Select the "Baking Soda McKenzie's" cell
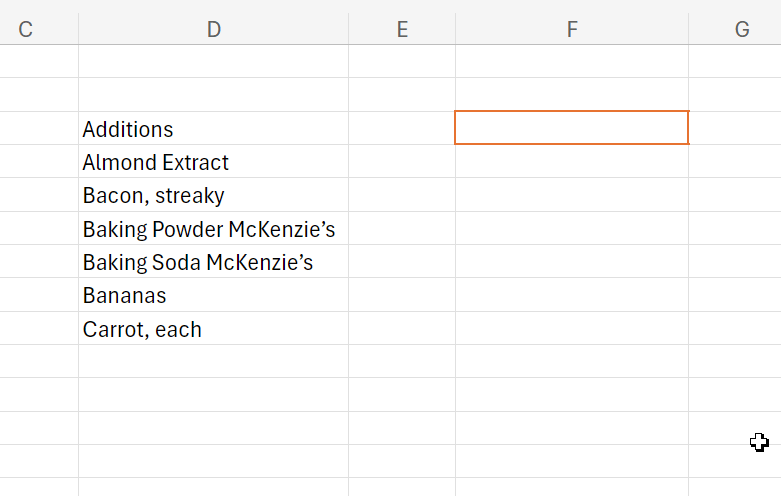781x496 pixels. [x=213, y=262]
